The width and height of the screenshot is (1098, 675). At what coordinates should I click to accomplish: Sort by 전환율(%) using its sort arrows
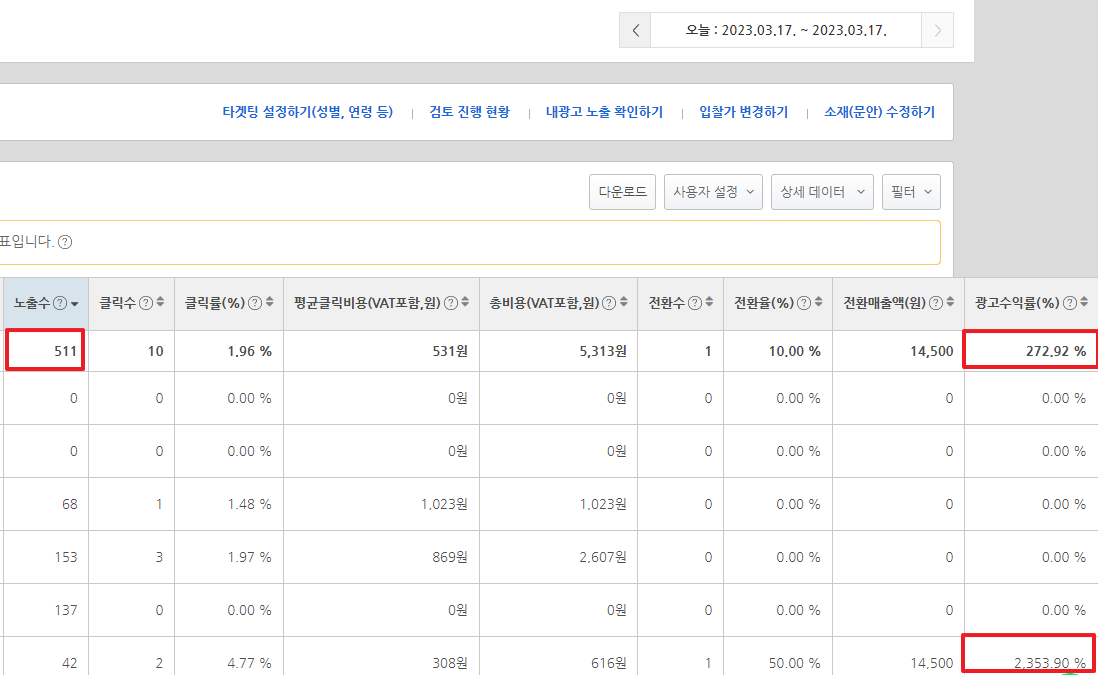[819, 302]
